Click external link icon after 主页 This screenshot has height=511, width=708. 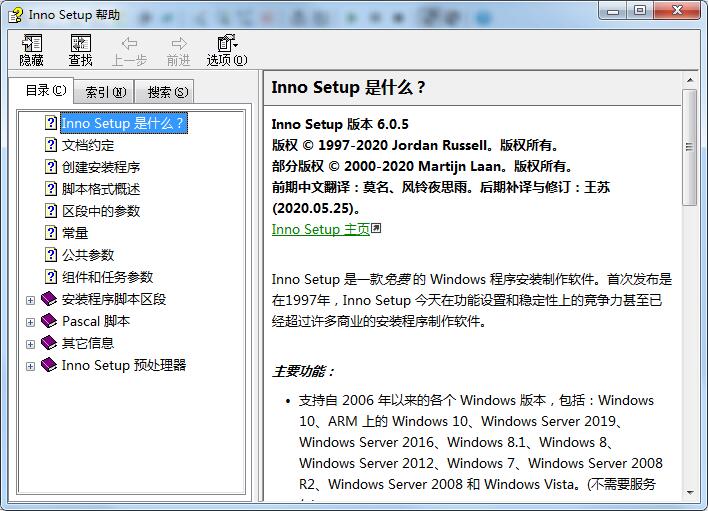[376, 228]
